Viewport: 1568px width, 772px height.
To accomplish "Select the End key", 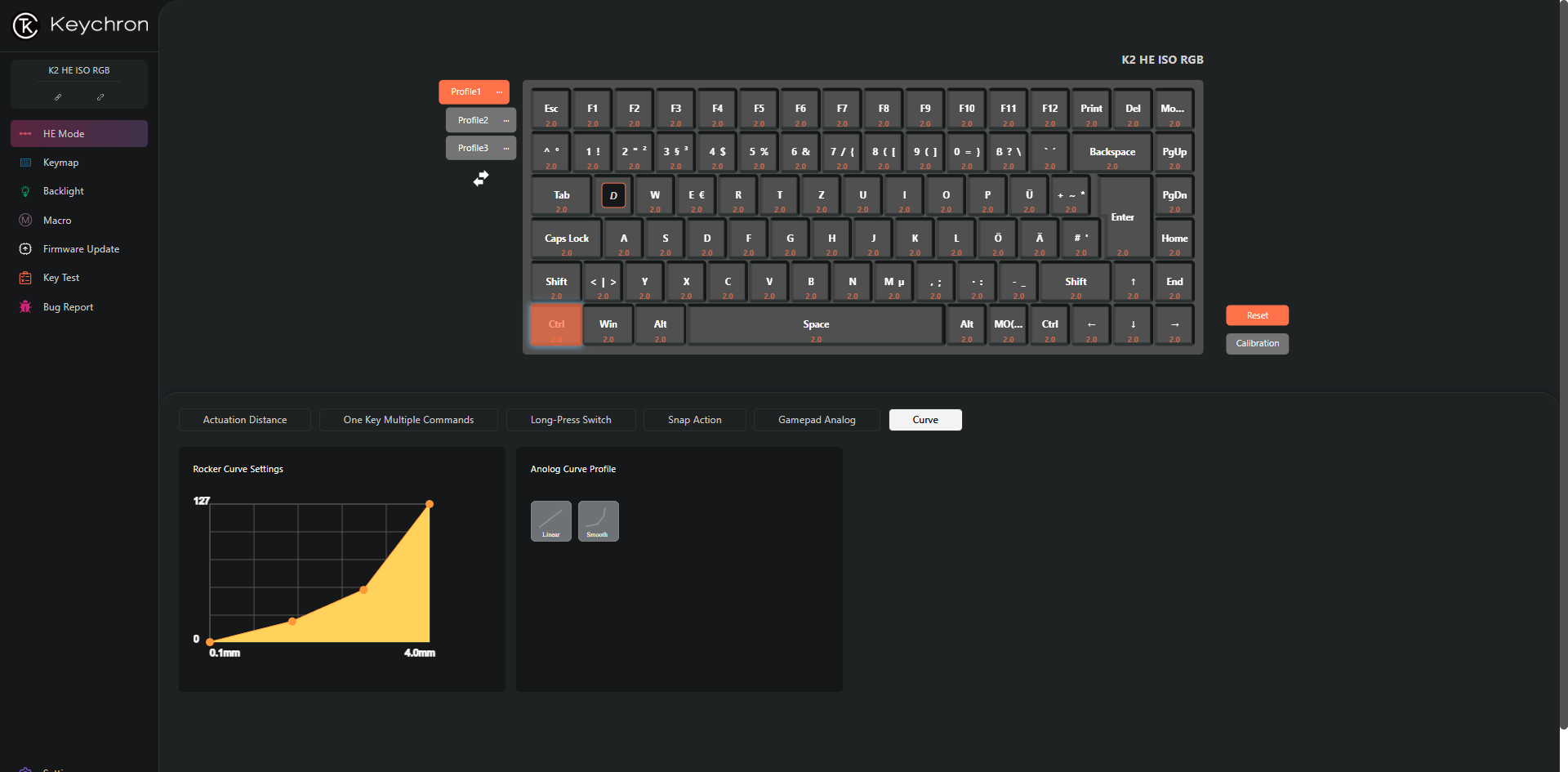I will pyautogui.click(x=1174, y=283).
